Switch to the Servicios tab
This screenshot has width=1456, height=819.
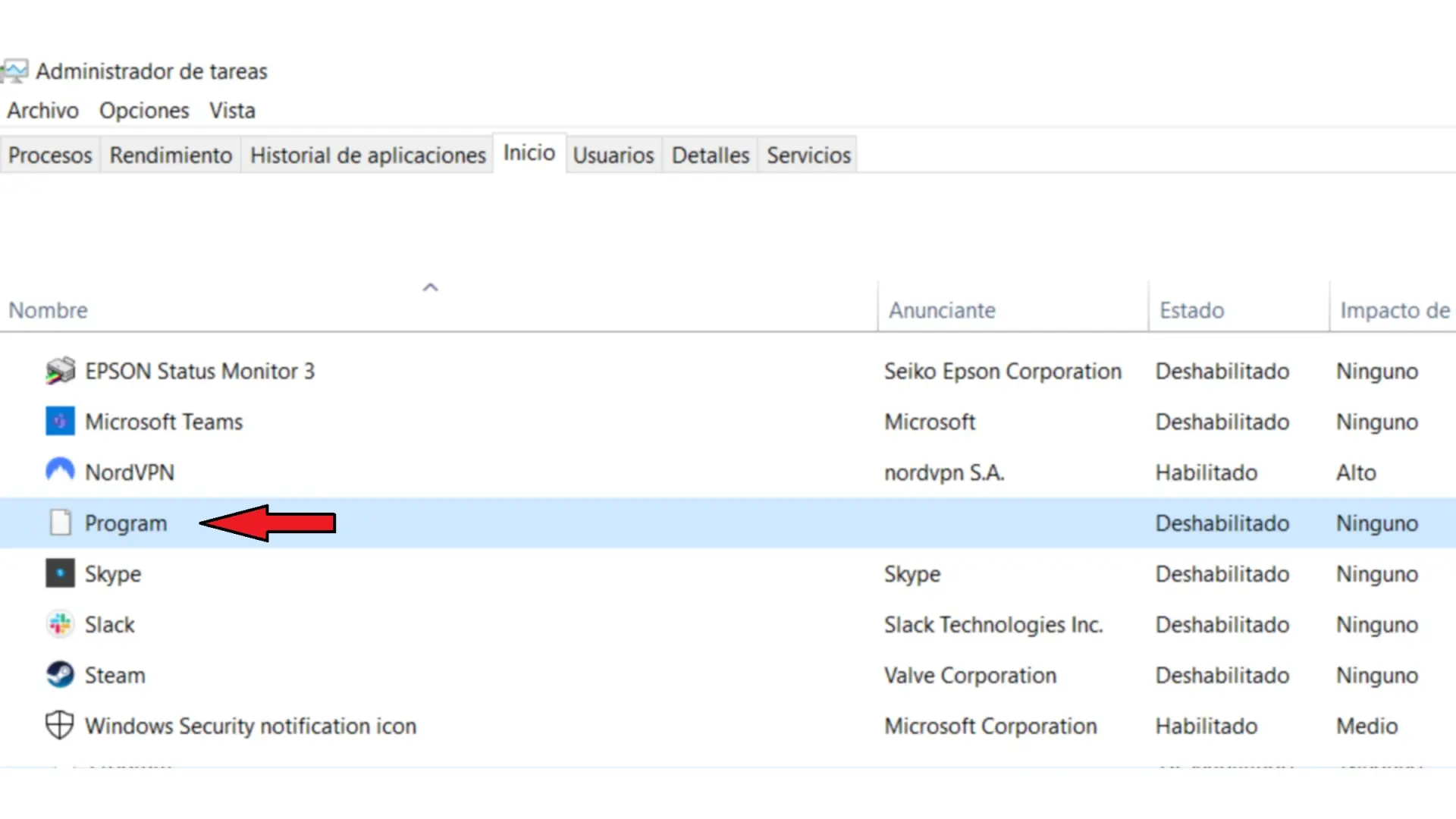[808, 155]
